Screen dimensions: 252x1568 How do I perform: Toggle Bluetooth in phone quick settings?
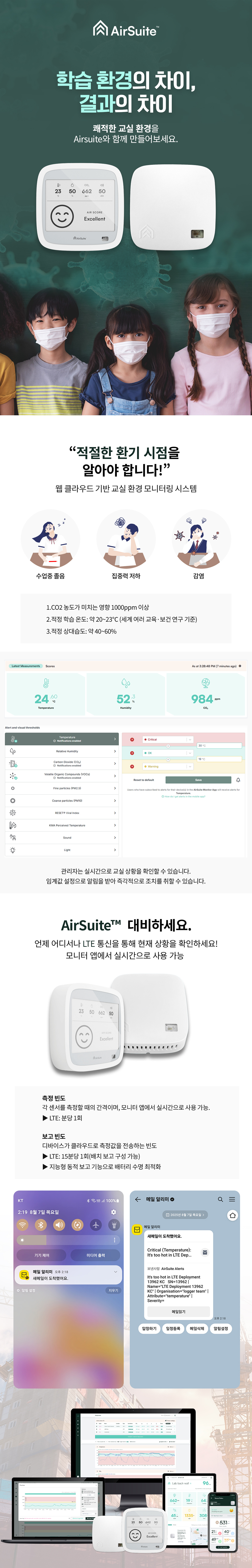[x=41, y=1225]
